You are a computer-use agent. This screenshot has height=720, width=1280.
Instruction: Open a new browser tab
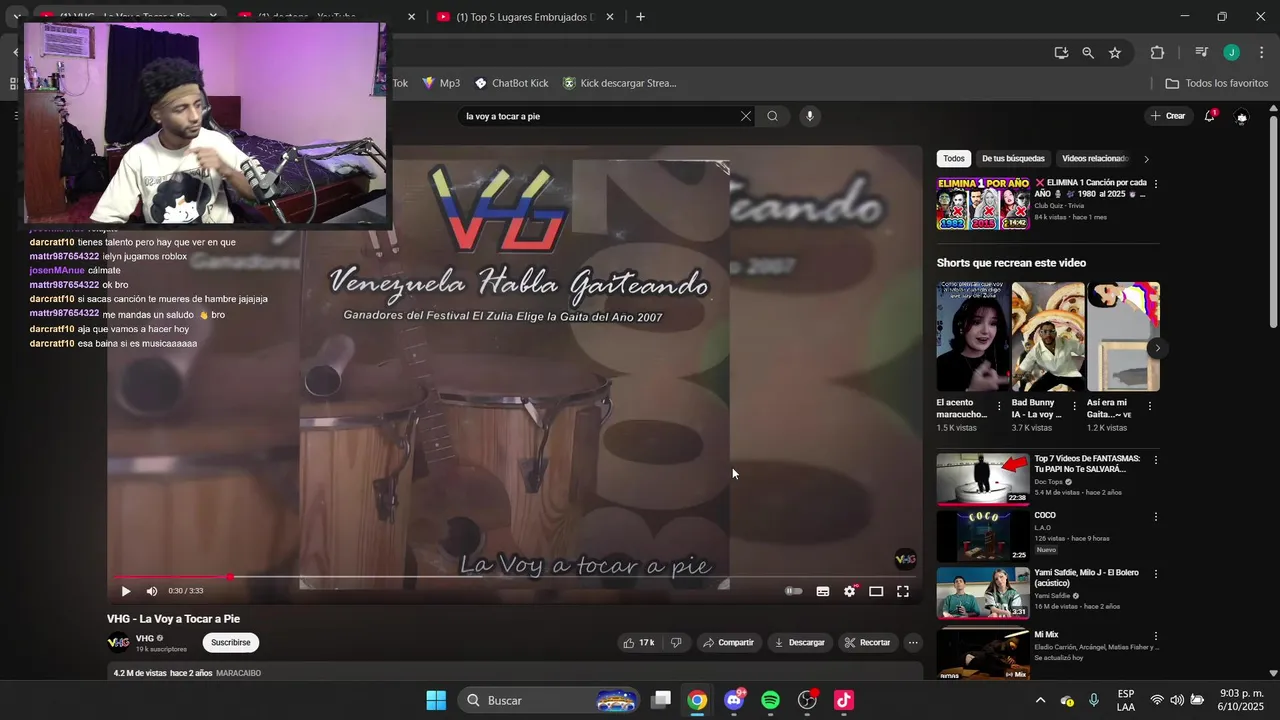[641, 17]
